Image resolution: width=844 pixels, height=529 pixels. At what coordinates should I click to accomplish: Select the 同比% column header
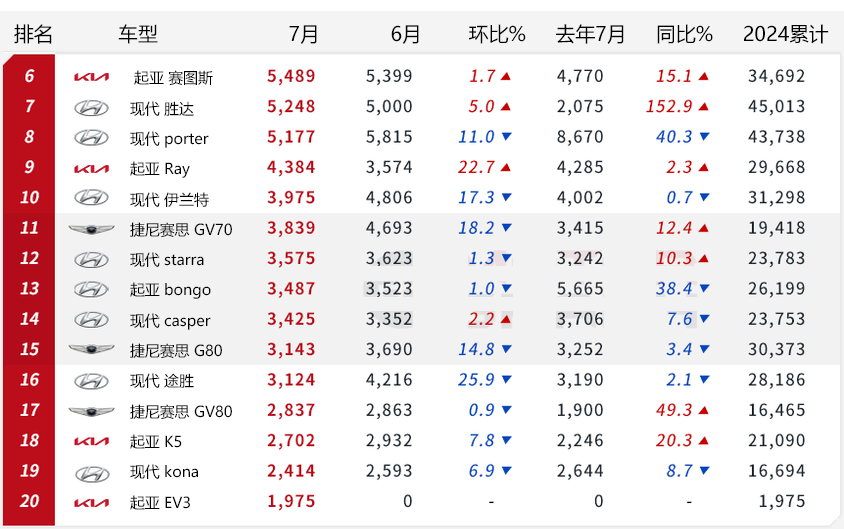point(684,34)
